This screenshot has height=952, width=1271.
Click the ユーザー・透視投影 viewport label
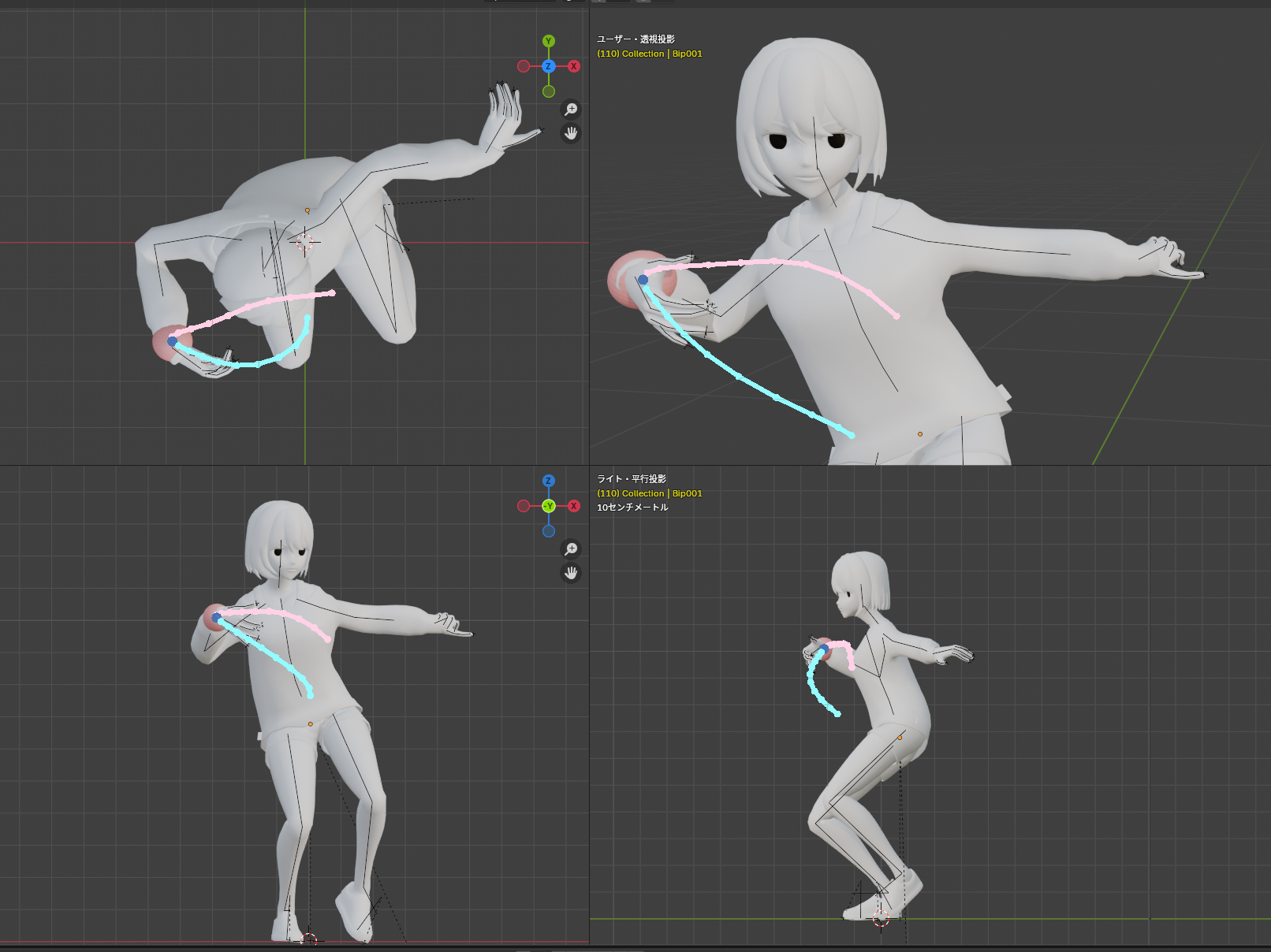coord(635,39)
